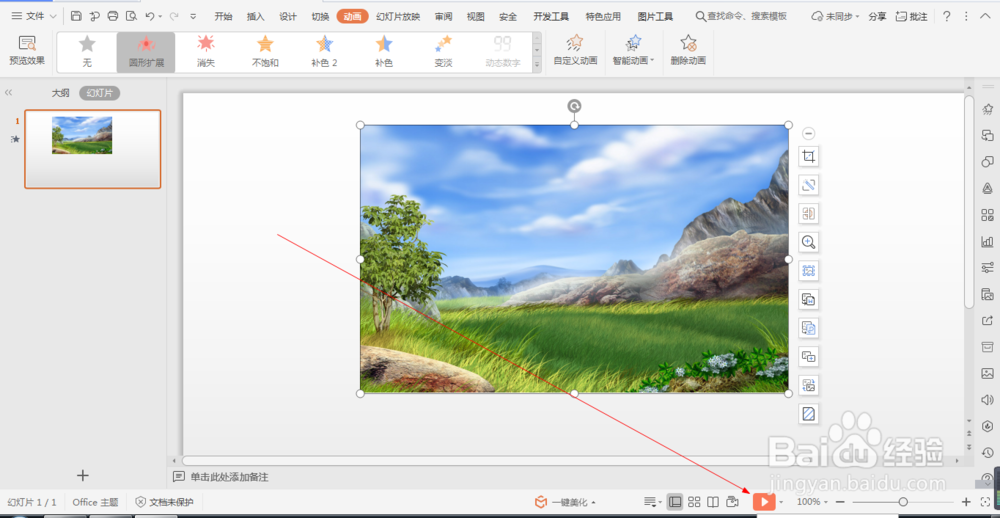Open the 设计 tab

point(288,17)
